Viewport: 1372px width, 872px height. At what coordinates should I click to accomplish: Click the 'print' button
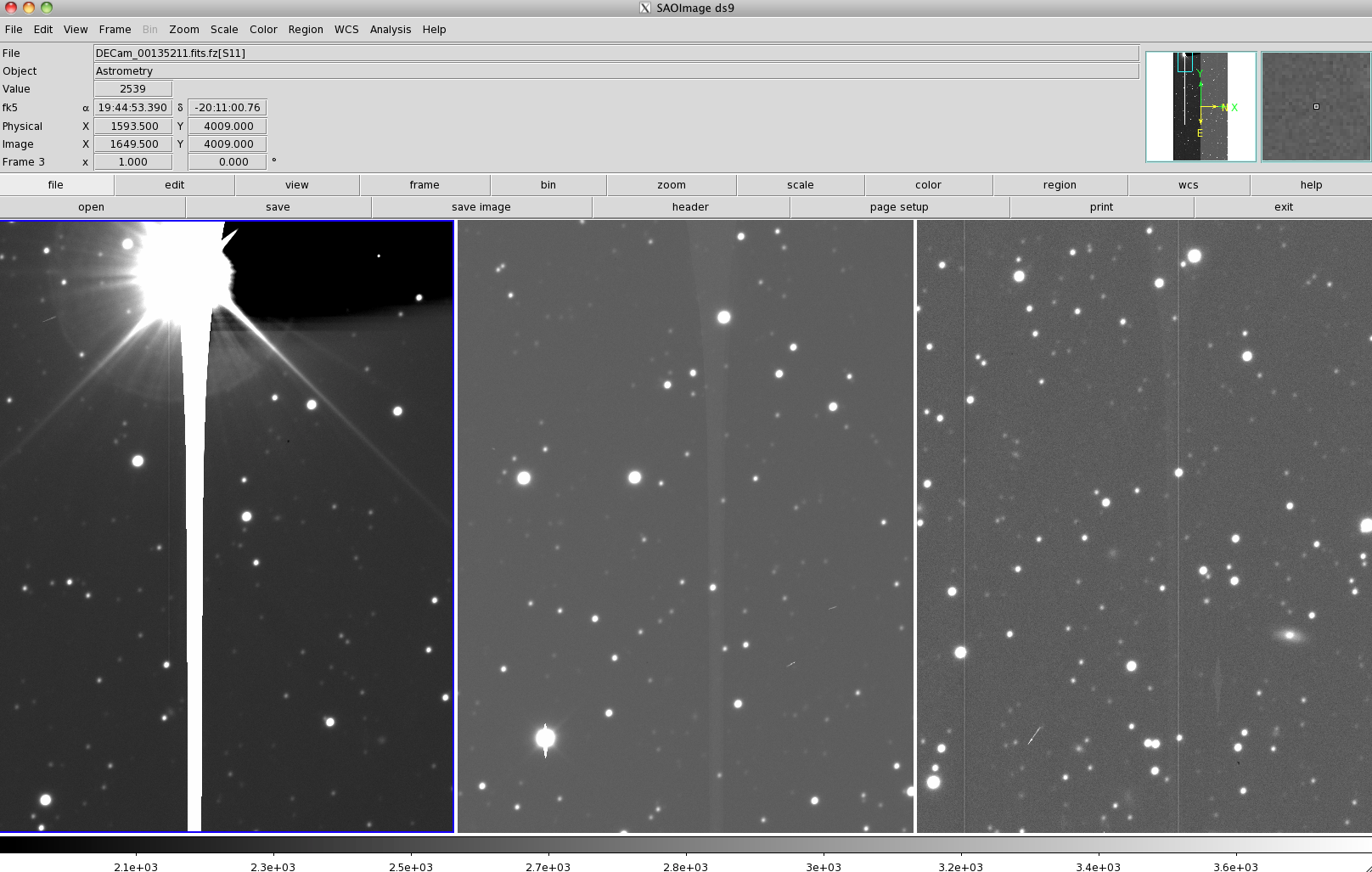[x=1101, y=207]
